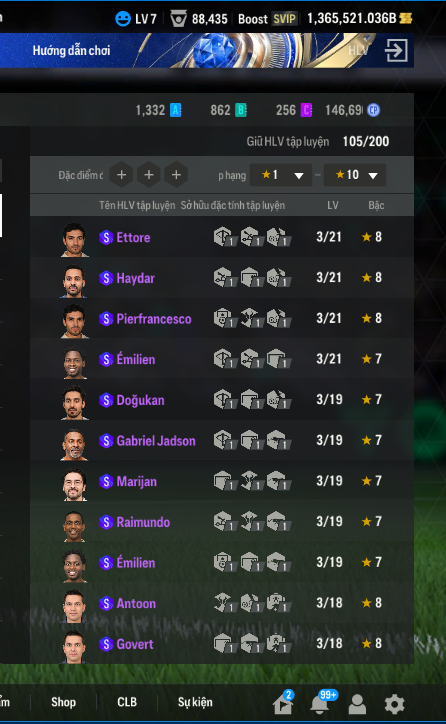The image size is (446, 724).
Task: Select the Ettore trainer row
Action: coord(222,237)
